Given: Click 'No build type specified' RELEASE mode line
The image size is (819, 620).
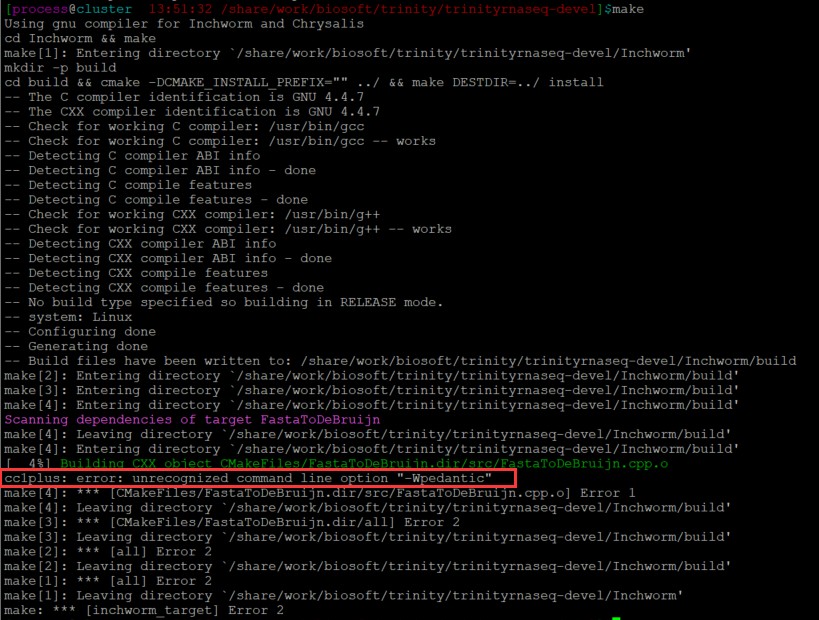Looking at the screenshot, I should point(224,302).
